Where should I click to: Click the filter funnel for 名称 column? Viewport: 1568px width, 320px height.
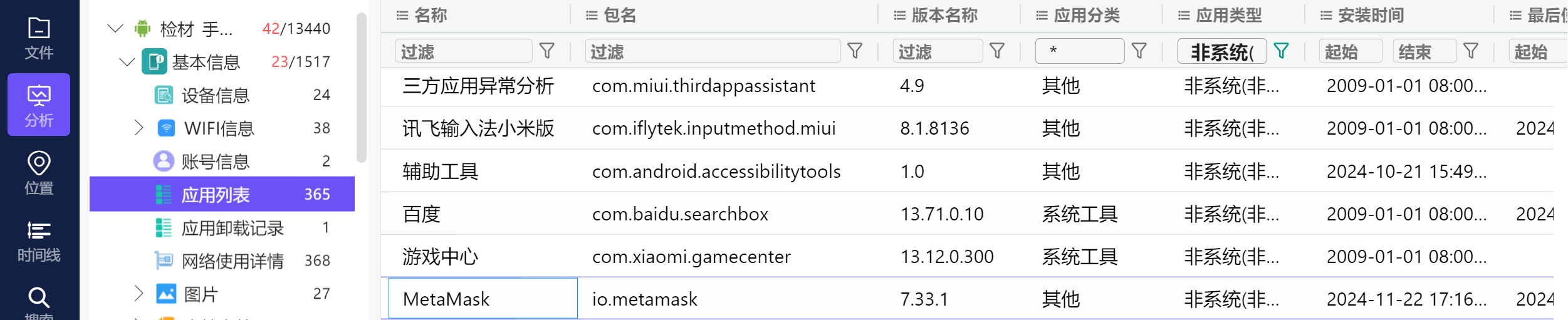click(547, 51)
